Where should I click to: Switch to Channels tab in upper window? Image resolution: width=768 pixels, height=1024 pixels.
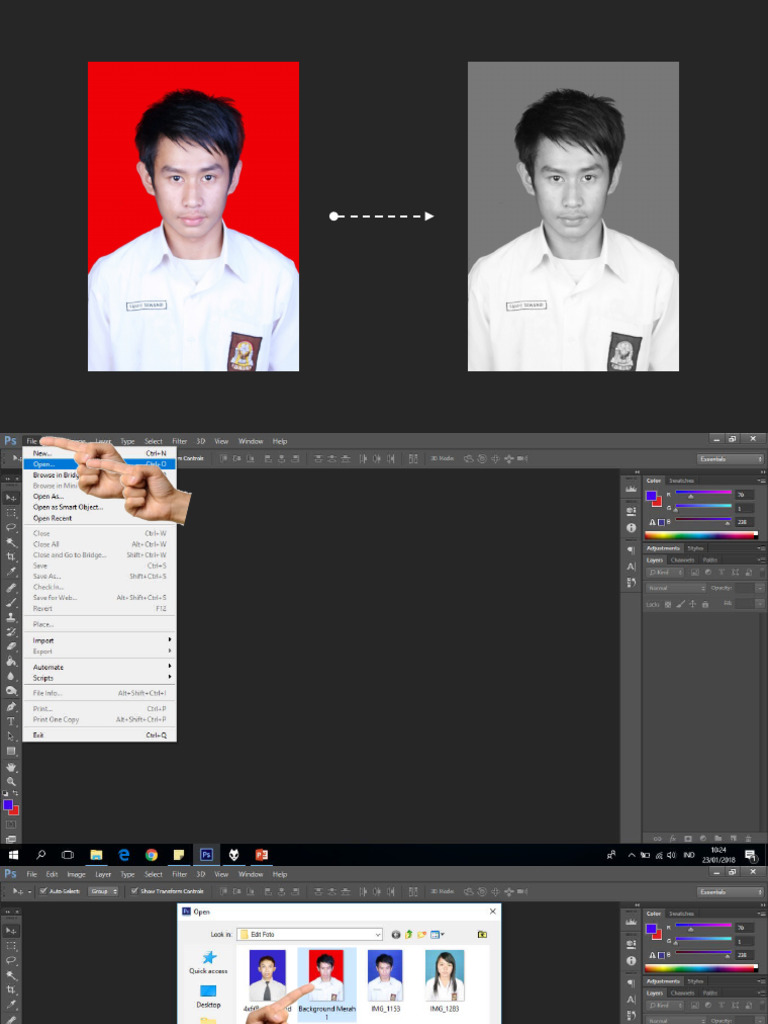pyautogui.click(x=682, y=560)
